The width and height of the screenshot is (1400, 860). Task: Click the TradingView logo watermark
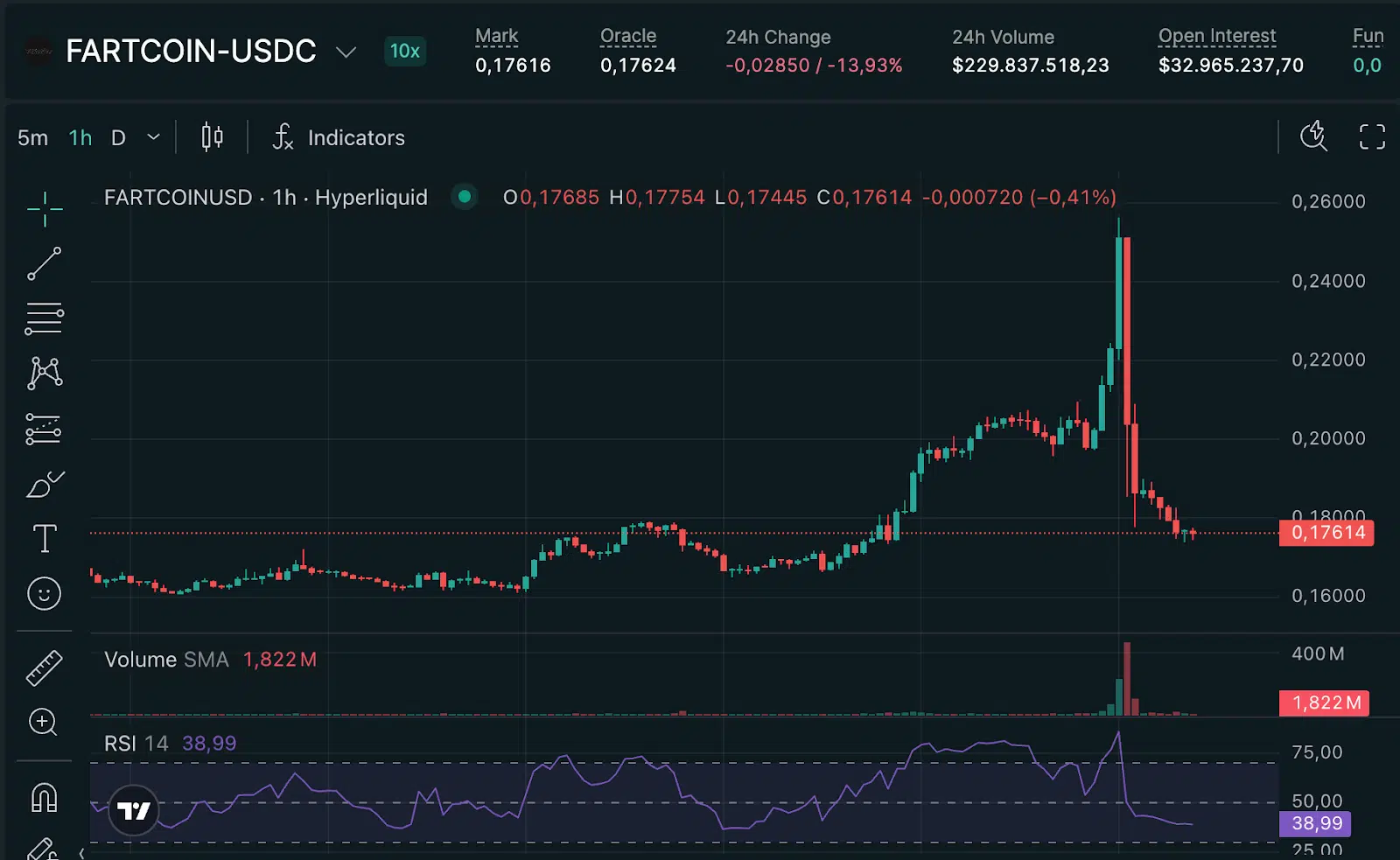(136, 810)
